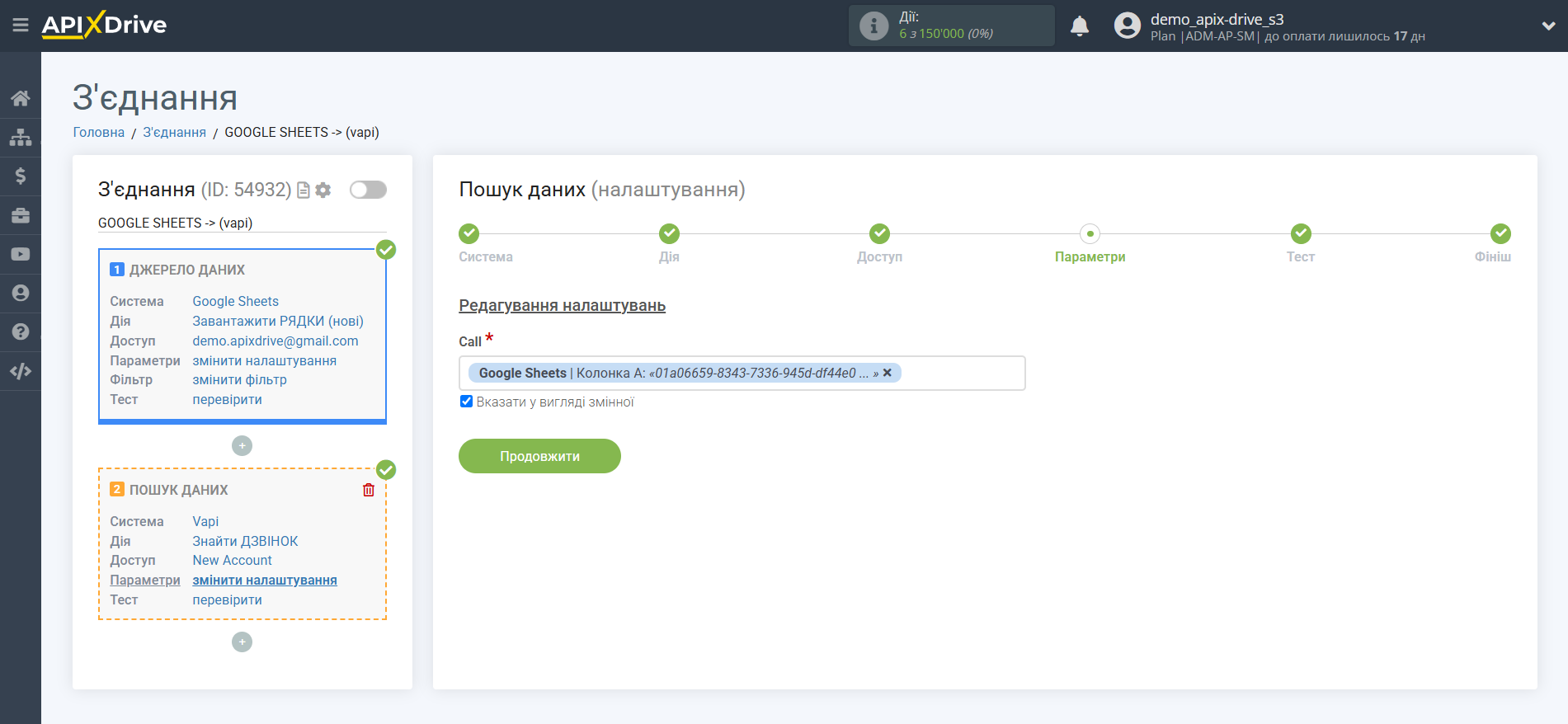Click the Параметри label in data search block
Image resolution: width=1568 pixels, height=724 pixels.
point(145,580)
